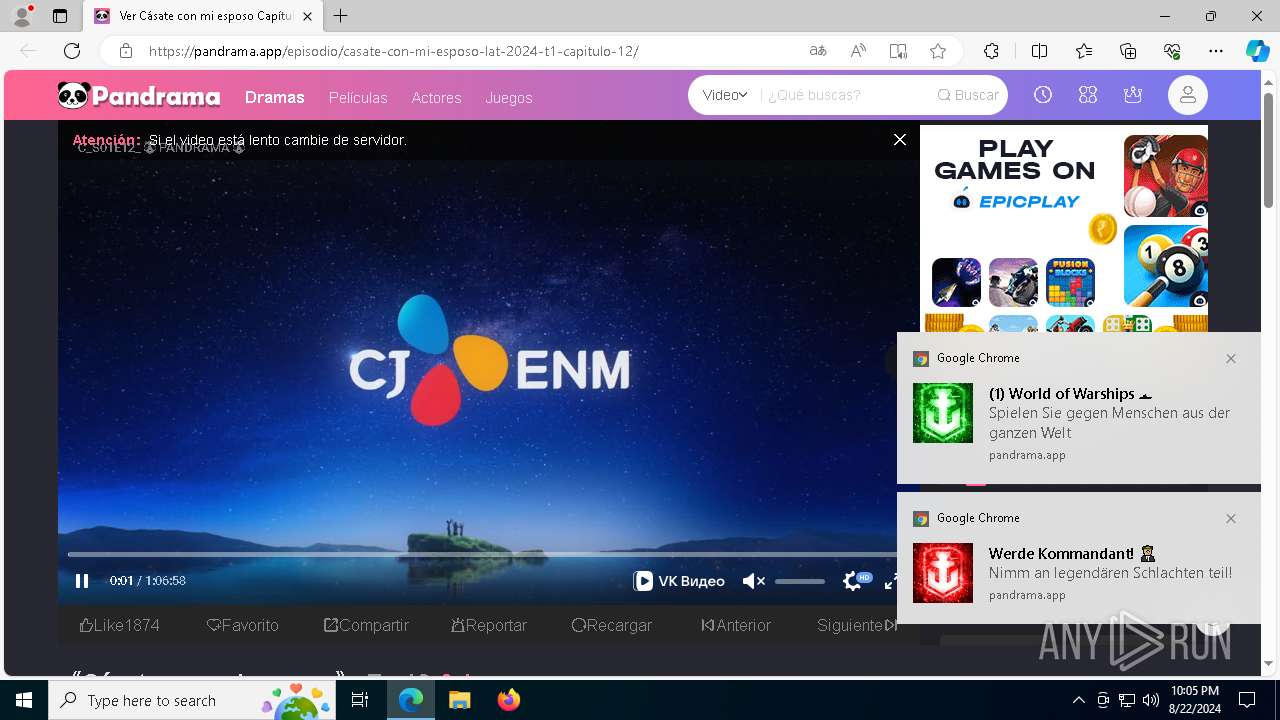Start Read aloud from address bar
This screenshot has height=720, width=1280.
(858, 51)
